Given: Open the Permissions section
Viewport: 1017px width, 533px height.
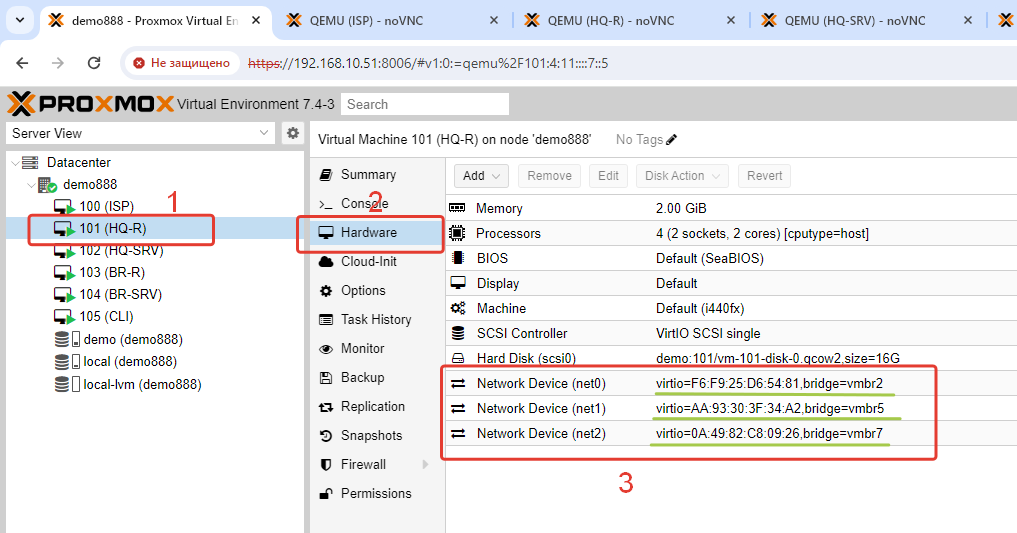Looking at the screenshot, I should [376, 493].
